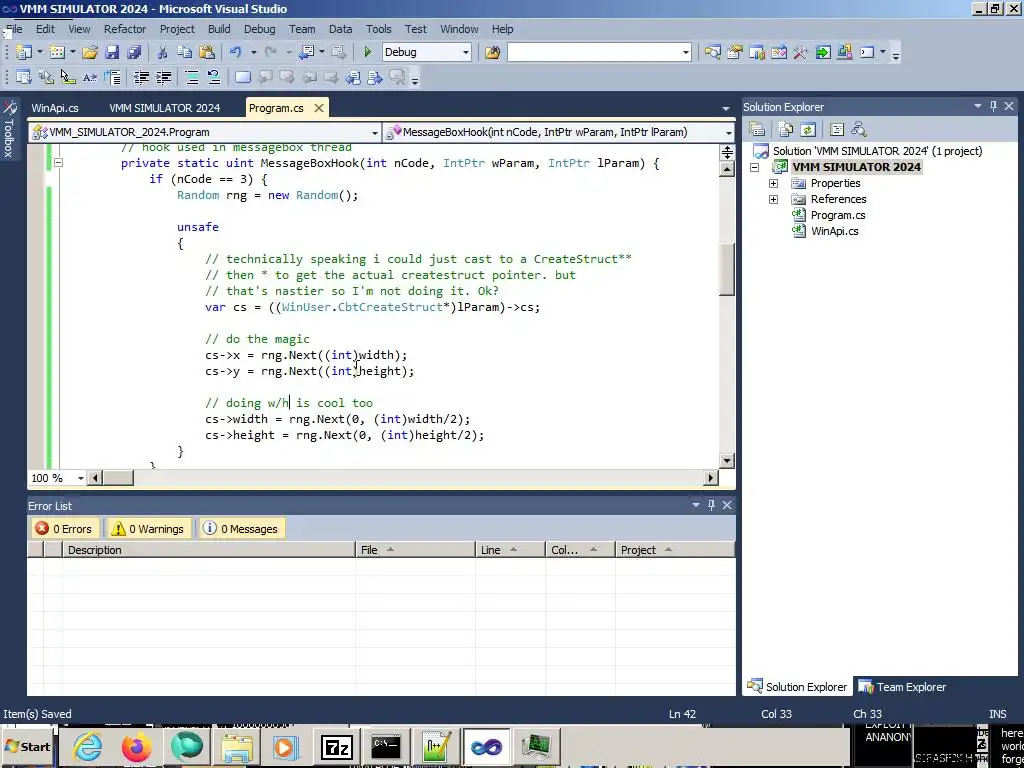Screen dimensions: 1024x768
Task: Decrease line indent icon
Action: 141,78
